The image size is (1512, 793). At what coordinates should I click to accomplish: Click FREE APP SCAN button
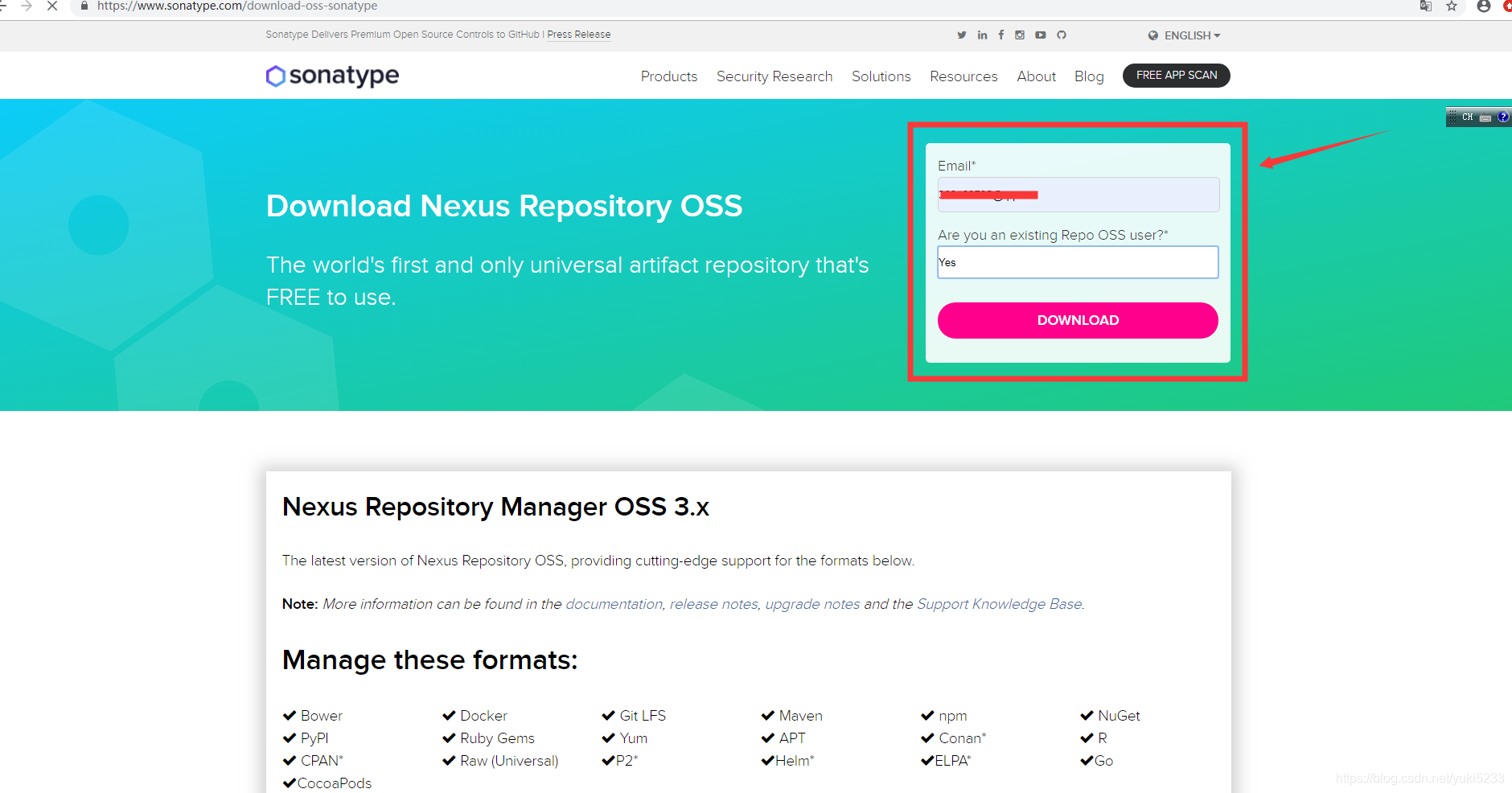click(x=1177, y=76)
